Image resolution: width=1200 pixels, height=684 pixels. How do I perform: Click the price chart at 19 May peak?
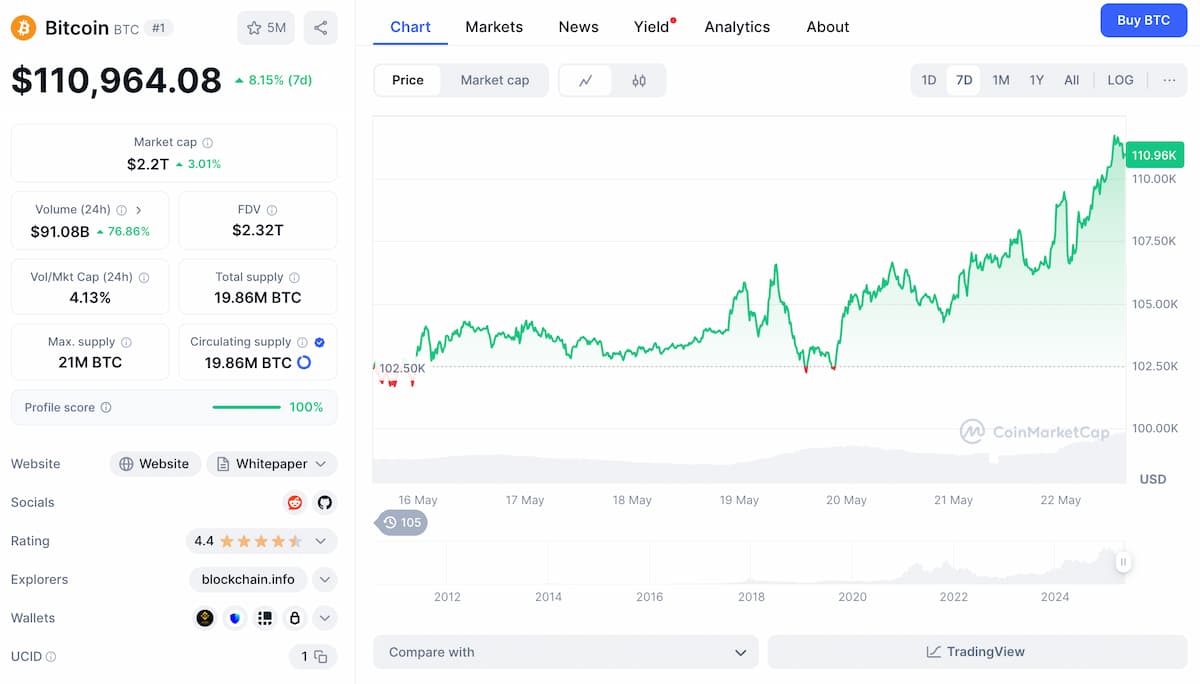[x=775, y=266]
